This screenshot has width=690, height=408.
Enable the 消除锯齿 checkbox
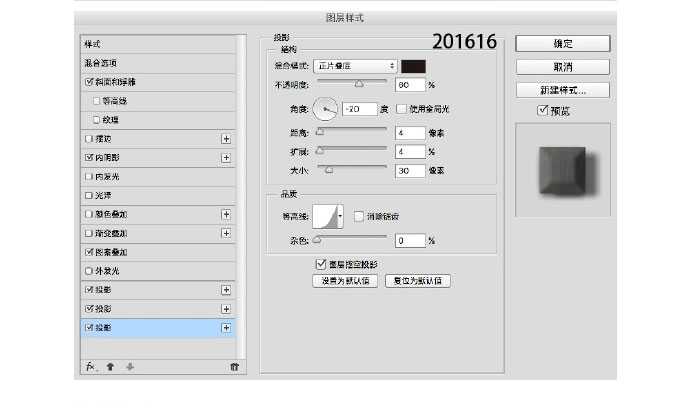point(359,216)
